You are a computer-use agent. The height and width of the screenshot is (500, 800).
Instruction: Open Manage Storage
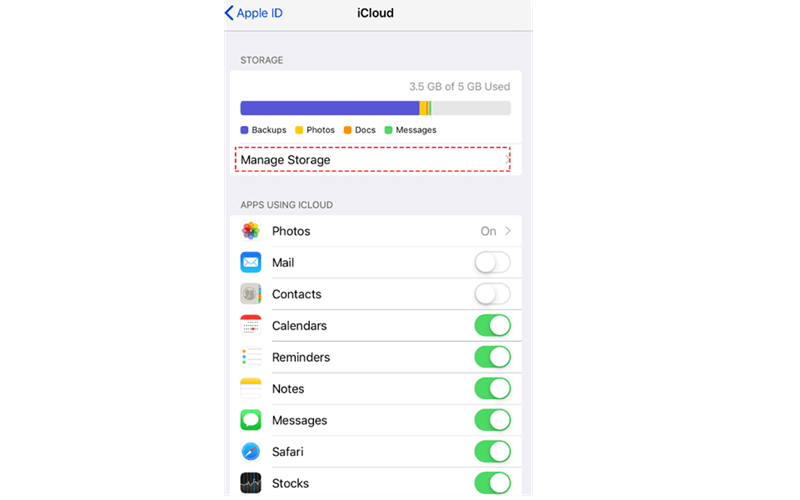coord(376,160)
